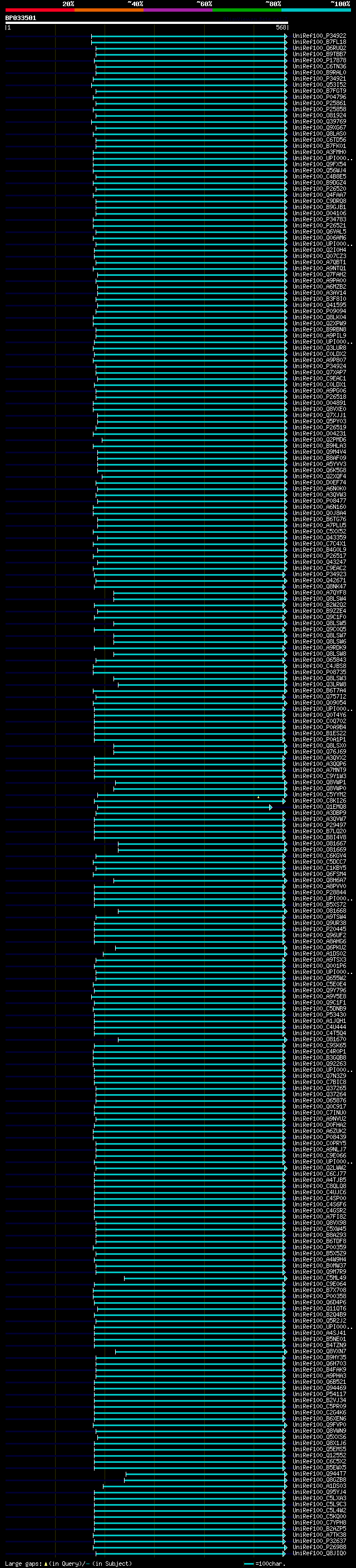Choose hit label UniRef100_Q9FVP0
The width and height of the screenshot is (356, 1568).
(x=319, y=1425)
